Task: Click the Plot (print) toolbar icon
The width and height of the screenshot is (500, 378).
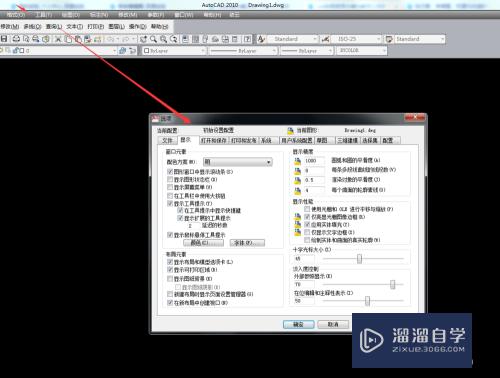Action: click(x=16, y=39)
